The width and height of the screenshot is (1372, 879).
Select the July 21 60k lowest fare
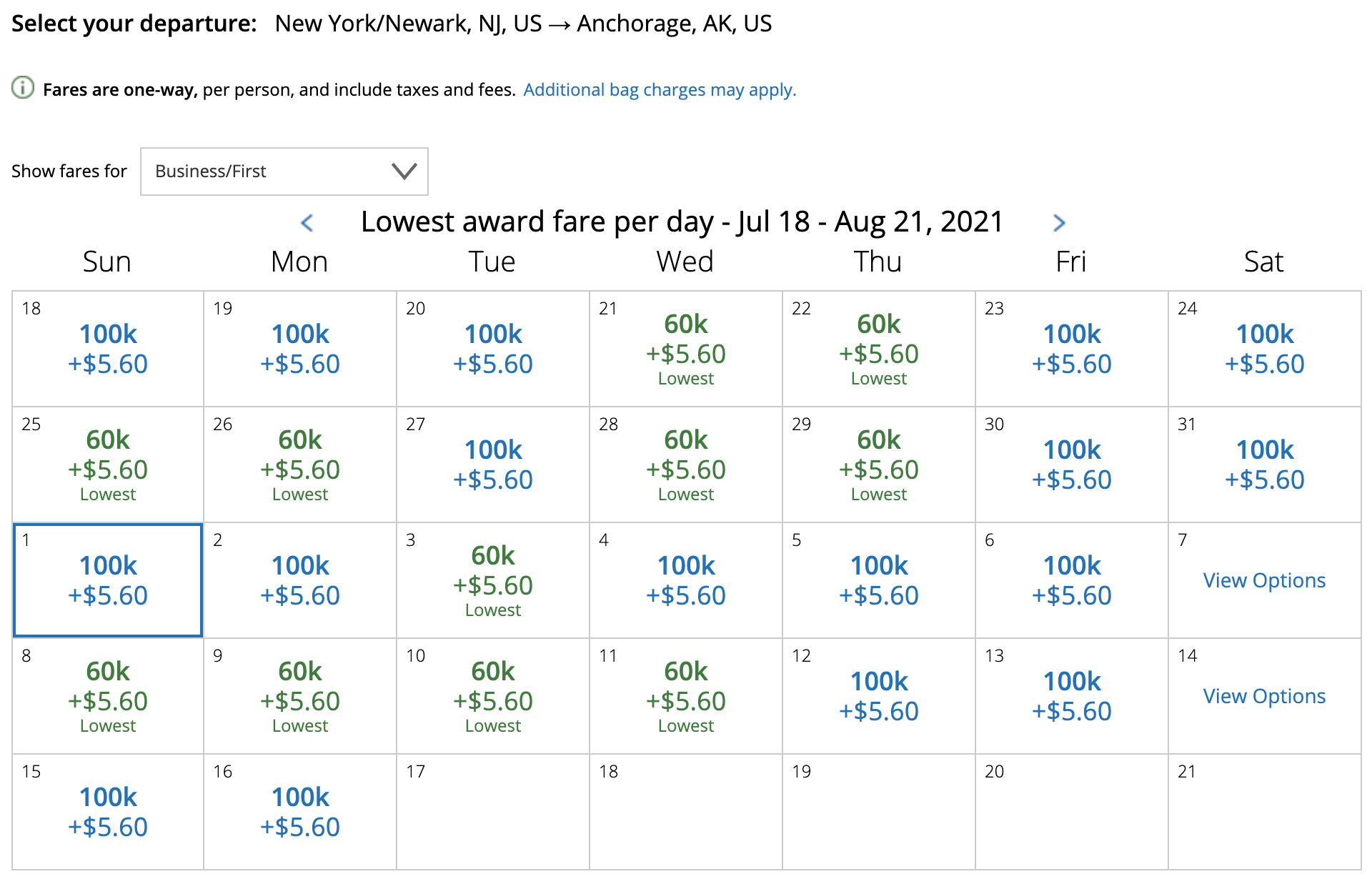pyautogui.click(x=685, y=349)
